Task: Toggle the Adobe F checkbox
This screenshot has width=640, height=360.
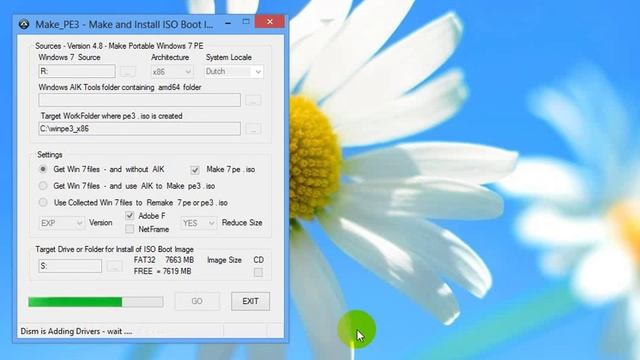Action: (129, 216)
